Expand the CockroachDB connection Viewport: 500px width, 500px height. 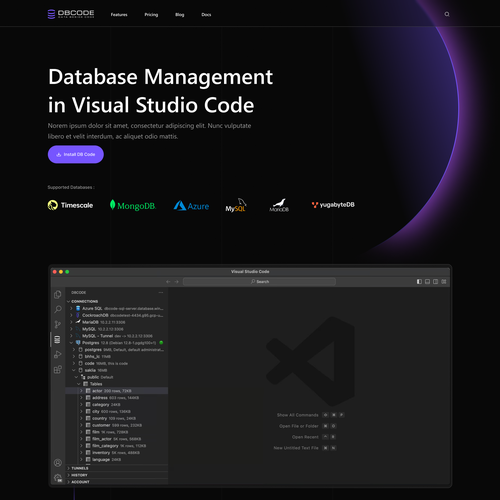71,315
